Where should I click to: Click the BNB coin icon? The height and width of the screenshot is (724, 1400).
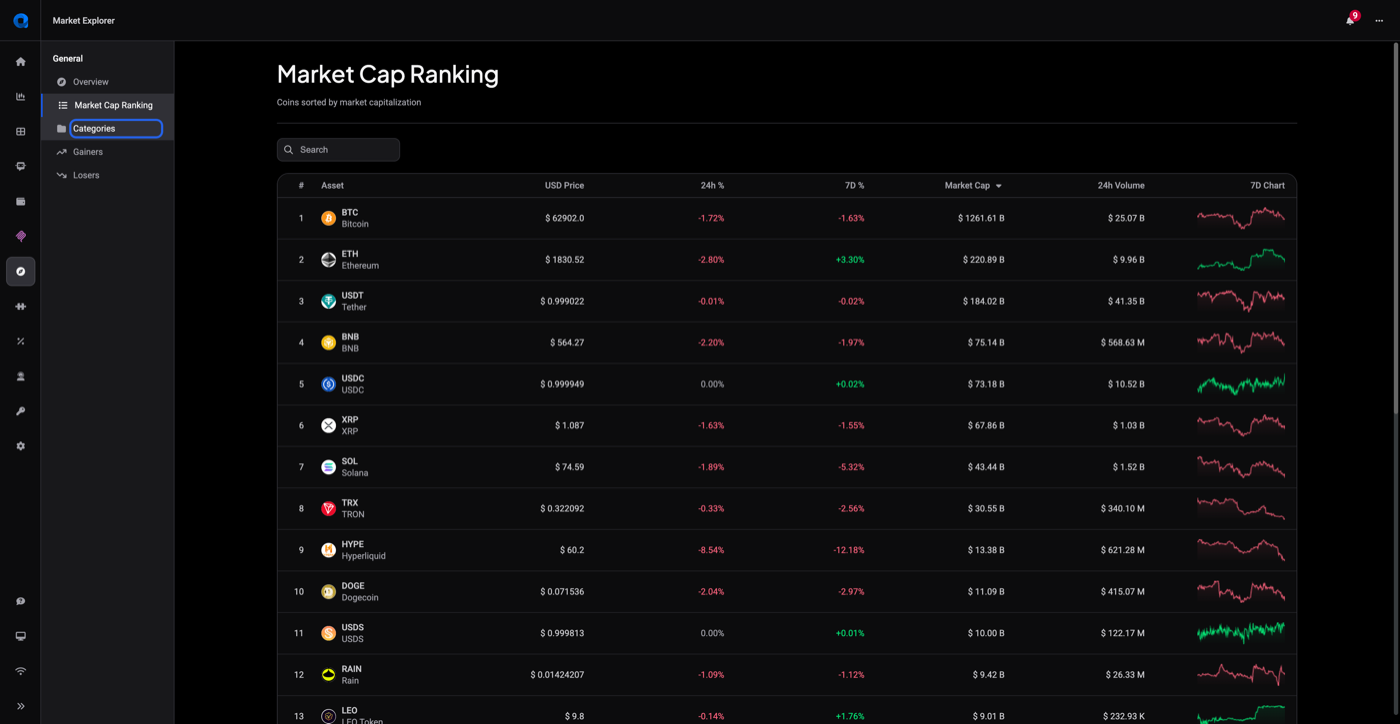pyautogui.click(x=328, y=343)
